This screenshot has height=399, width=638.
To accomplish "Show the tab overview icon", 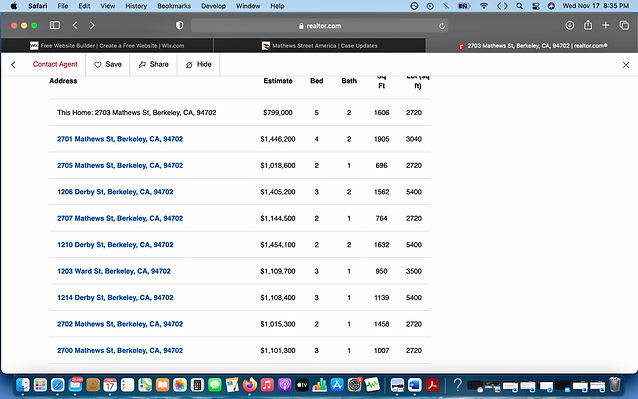I will pos(624,25).
